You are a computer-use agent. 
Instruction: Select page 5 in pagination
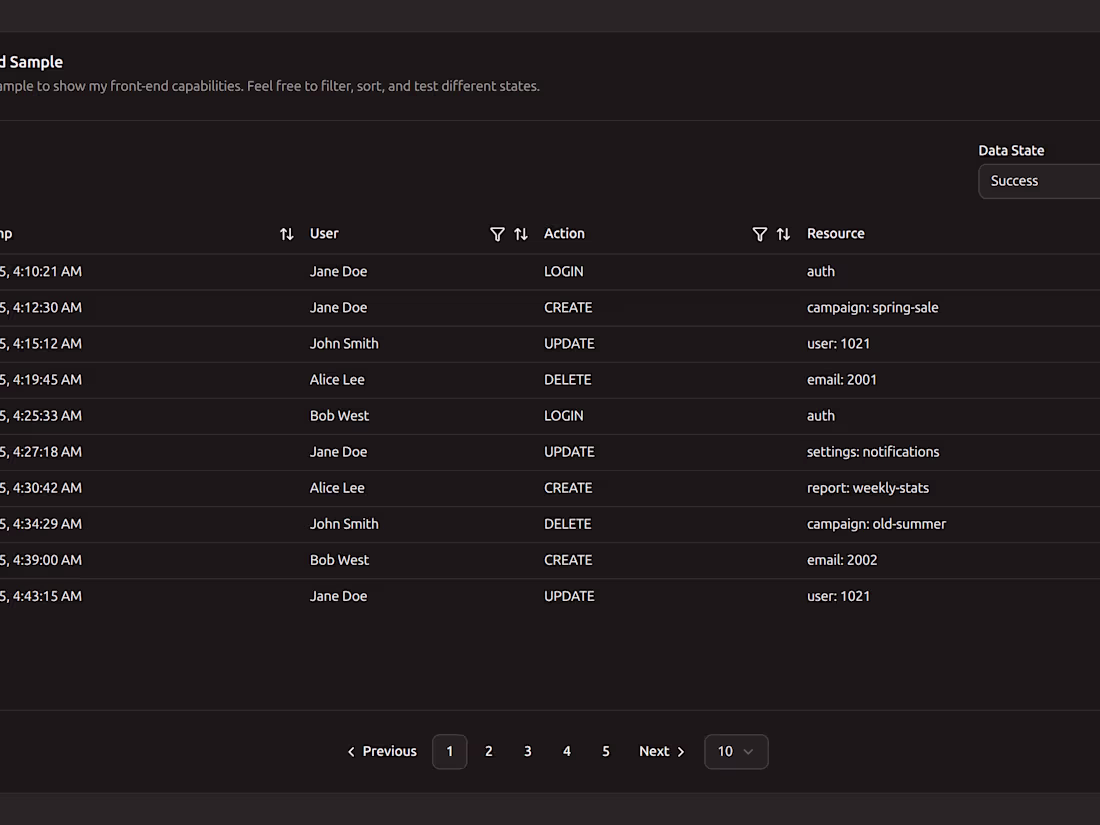tap(605, 751)
